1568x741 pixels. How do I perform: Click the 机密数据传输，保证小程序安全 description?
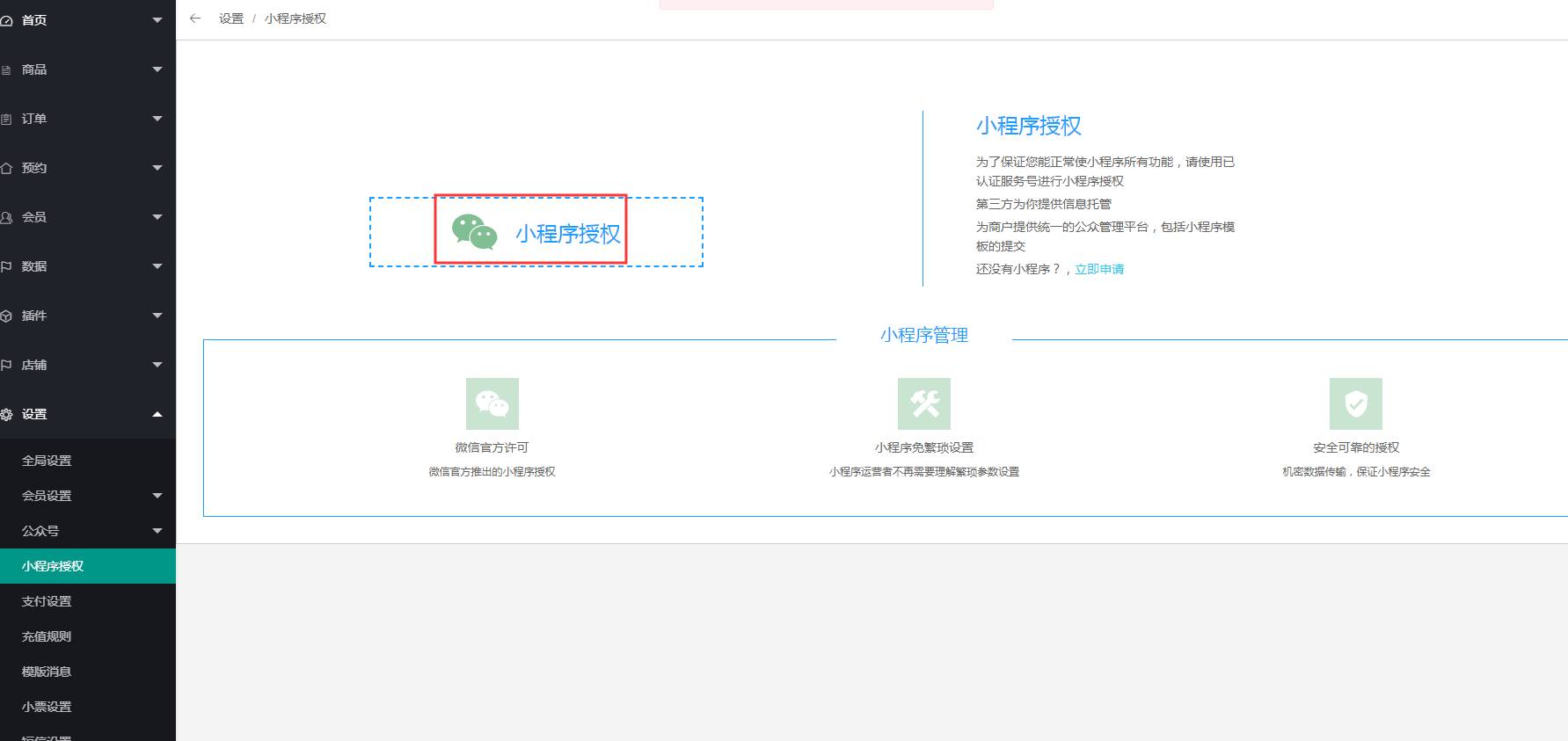coord(1356,472)
